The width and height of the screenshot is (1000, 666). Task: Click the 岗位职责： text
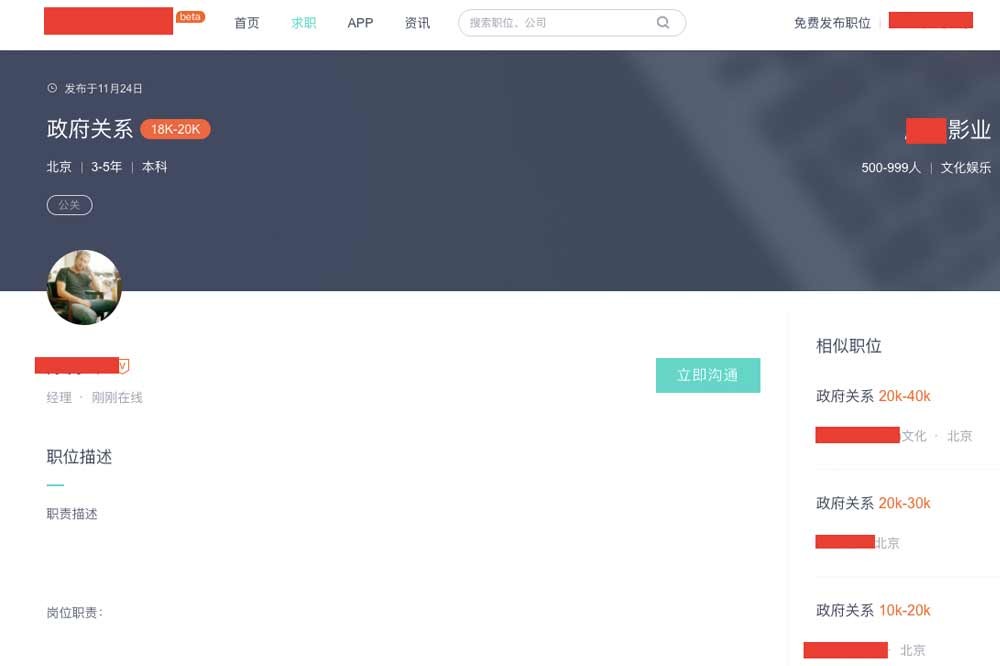75,613
